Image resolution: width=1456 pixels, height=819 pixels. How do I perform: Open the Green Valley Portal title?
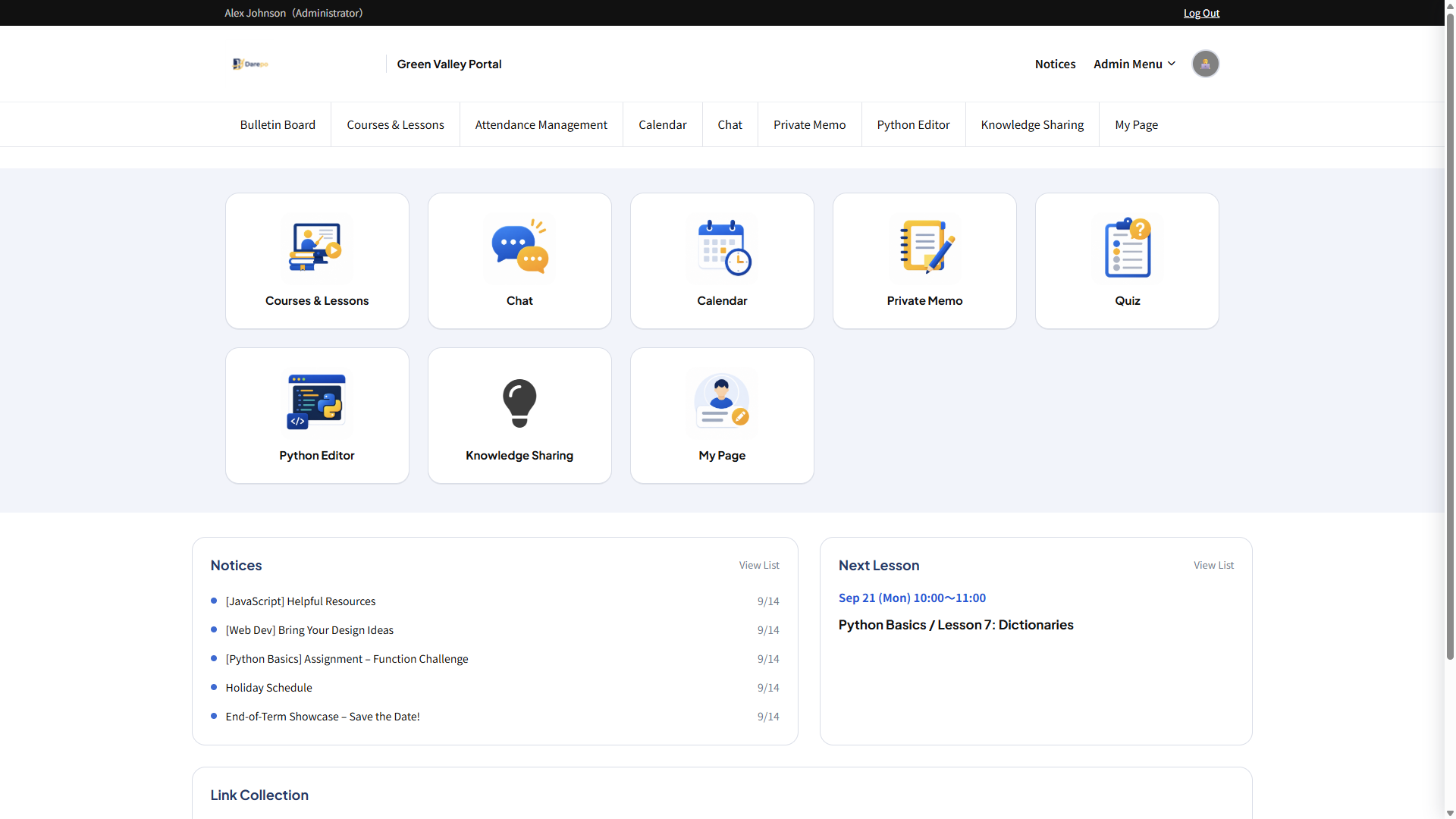pyautogui.click(x=450, y=64)
